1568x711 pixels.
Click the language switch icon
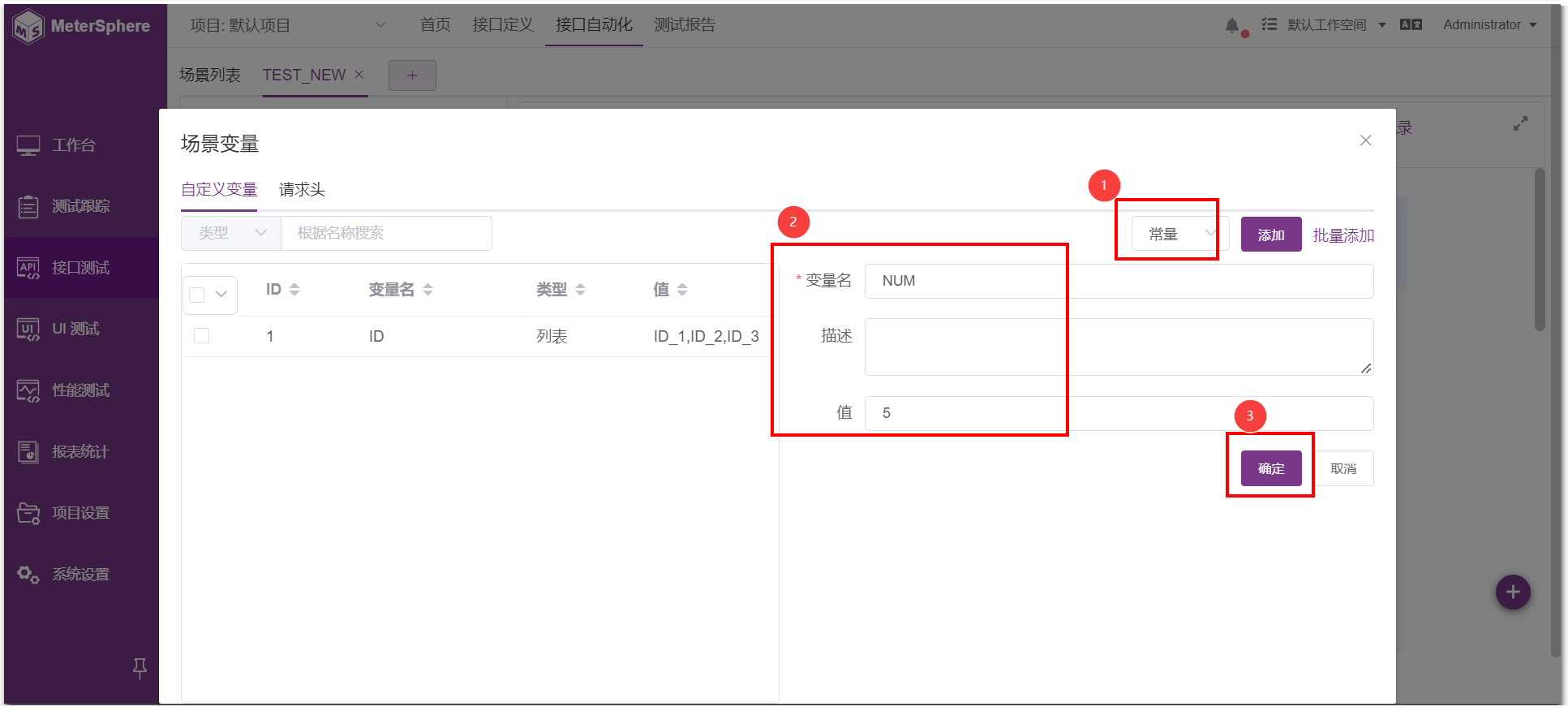[1411, 25]
